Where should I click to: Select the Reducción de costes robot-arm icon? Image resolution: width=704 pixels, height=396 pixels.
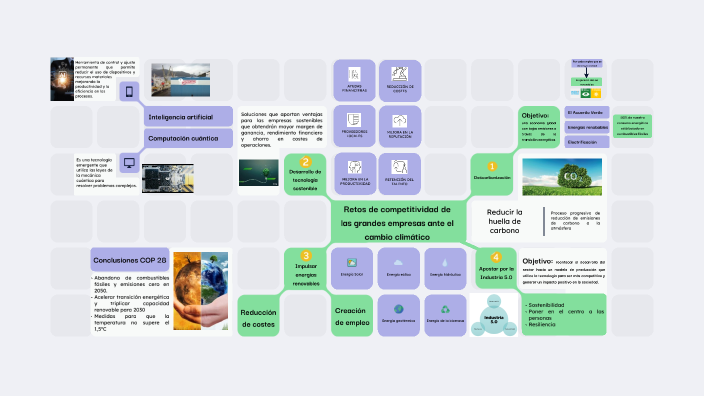tap(400, 74)
